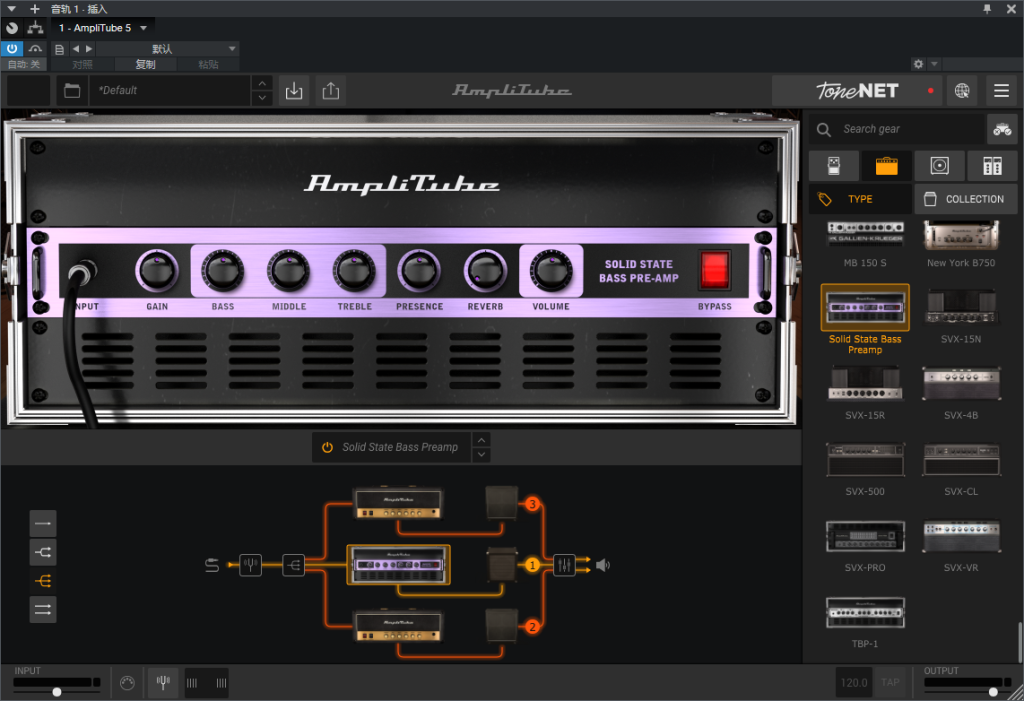Viewport: 1024px width, 701px height.
Task: Open the tuner in bottom bar
Action: point(163,683)
